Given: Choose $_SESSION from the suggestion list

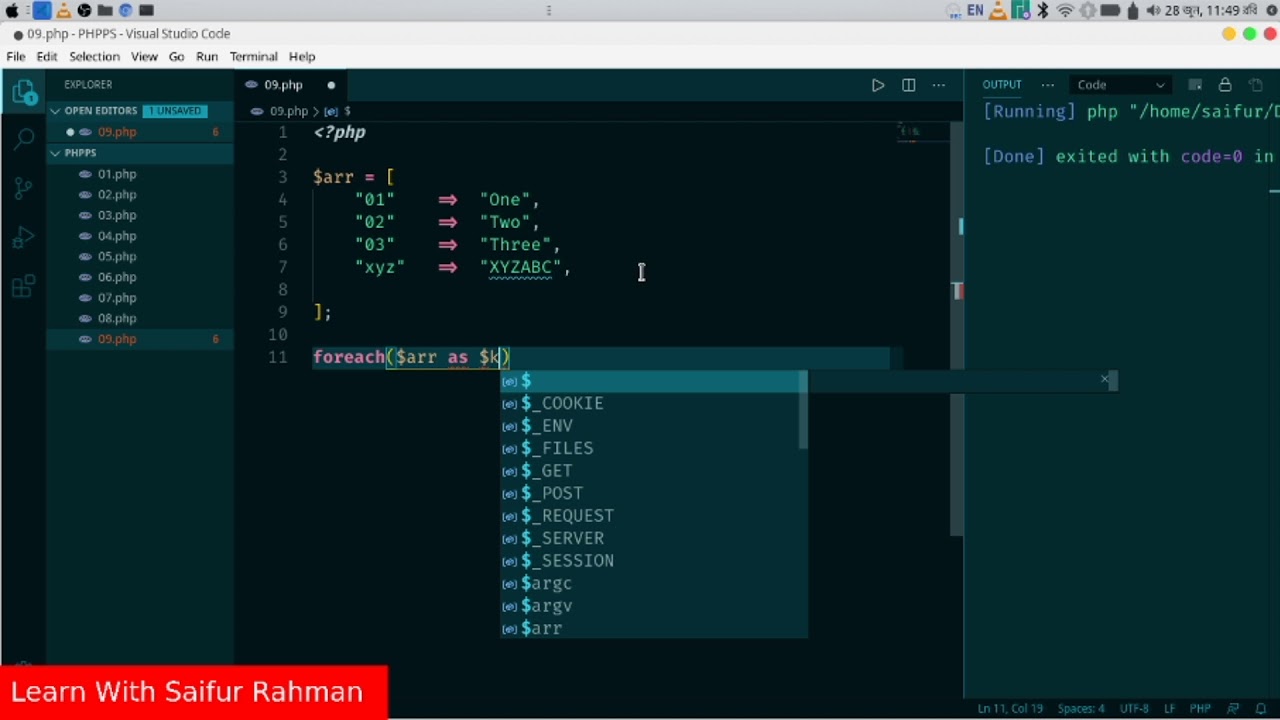Looking at the screenshot, I should pos(653,561).
